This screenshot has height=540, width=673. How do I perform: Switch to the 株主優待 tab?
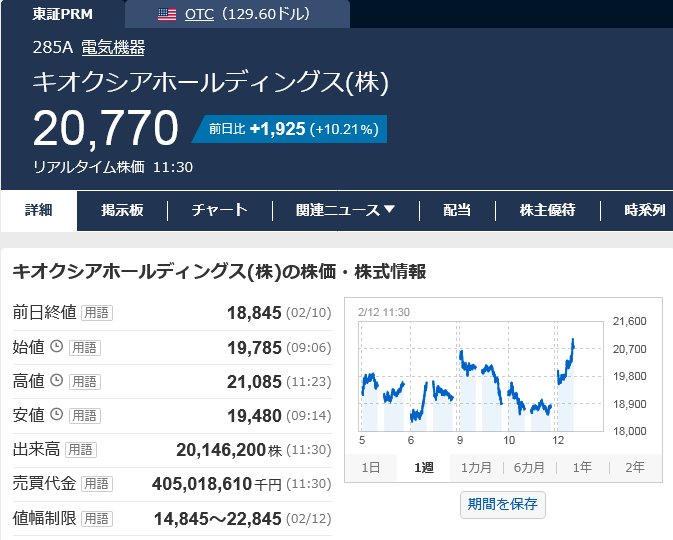(547, 210)
